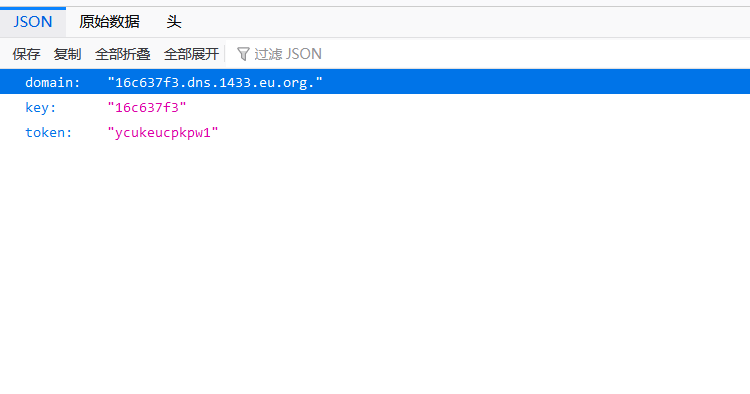Screen dimensions: 750x394
Task: Click the filter funnel icon
Action: pyautogui.click(x=243, y=54)
